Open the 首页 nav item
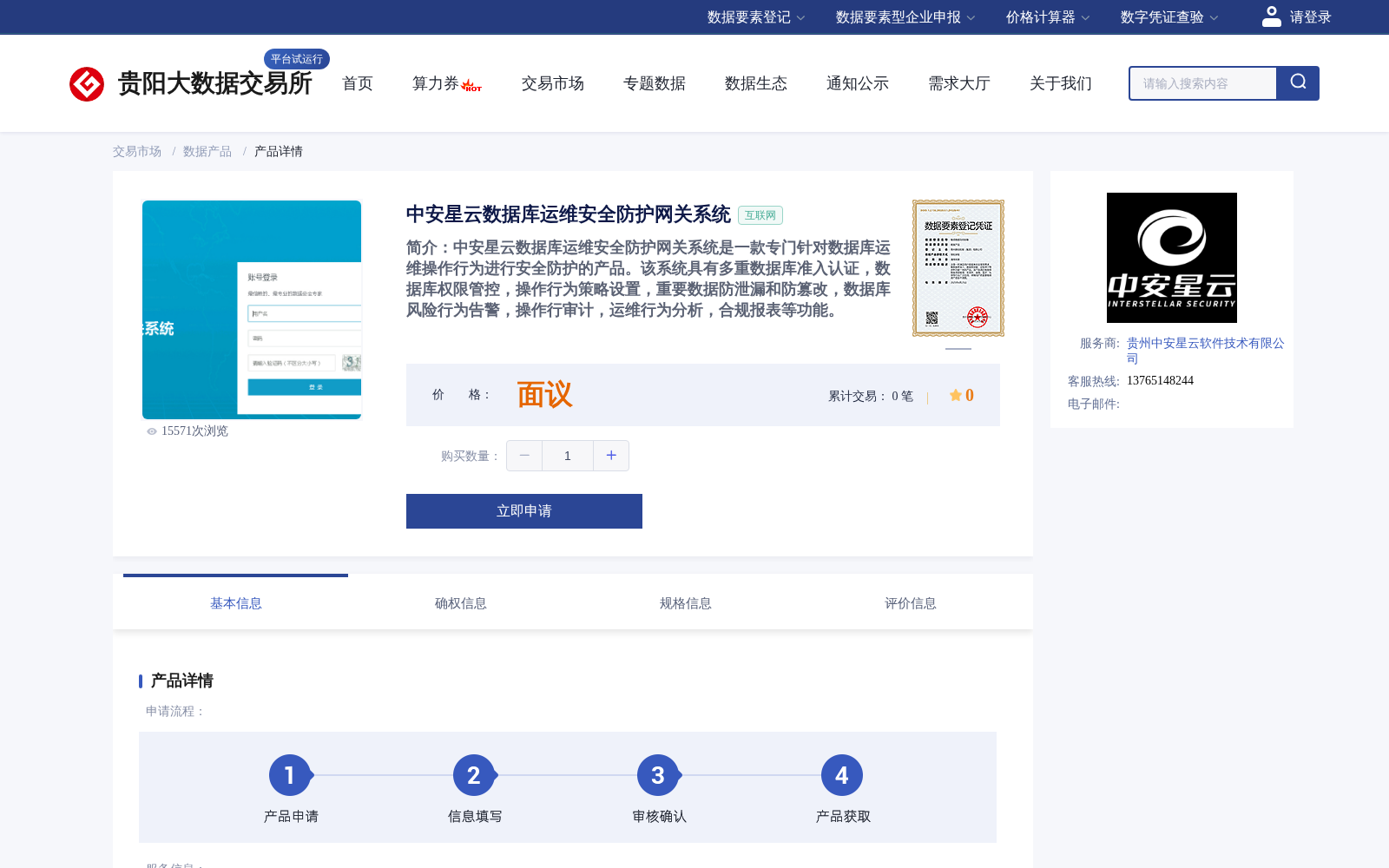1389x868 pixels. [x=358, y=83]
